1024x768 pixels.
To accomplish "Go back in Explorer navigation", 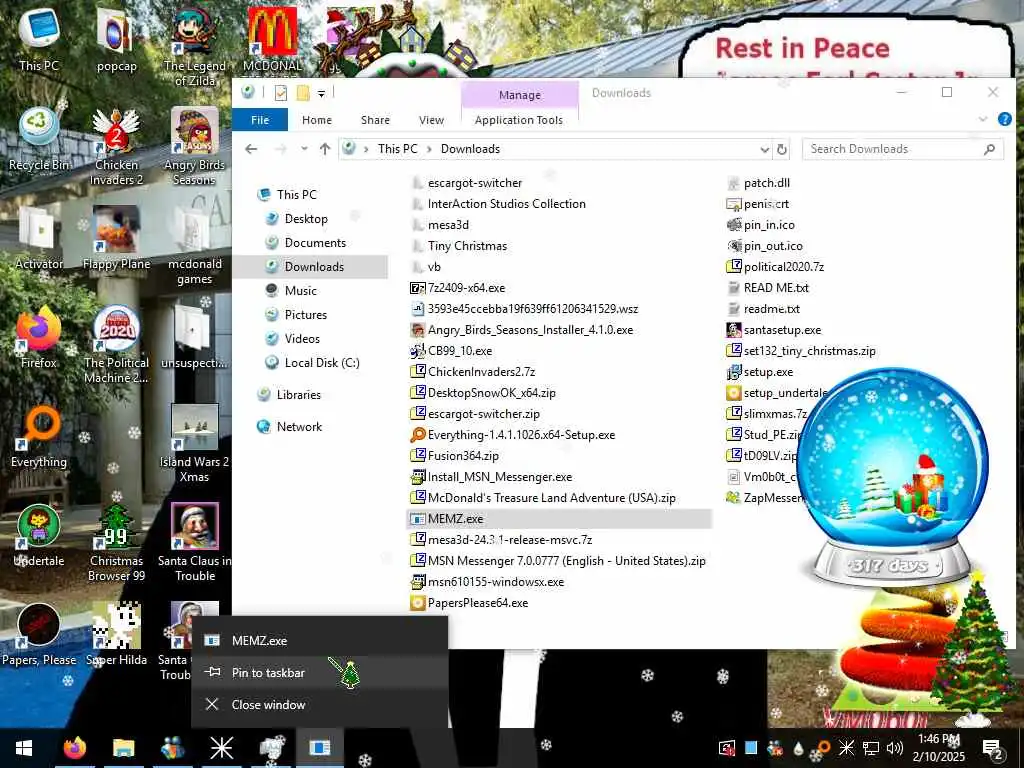I will point(251,149).
